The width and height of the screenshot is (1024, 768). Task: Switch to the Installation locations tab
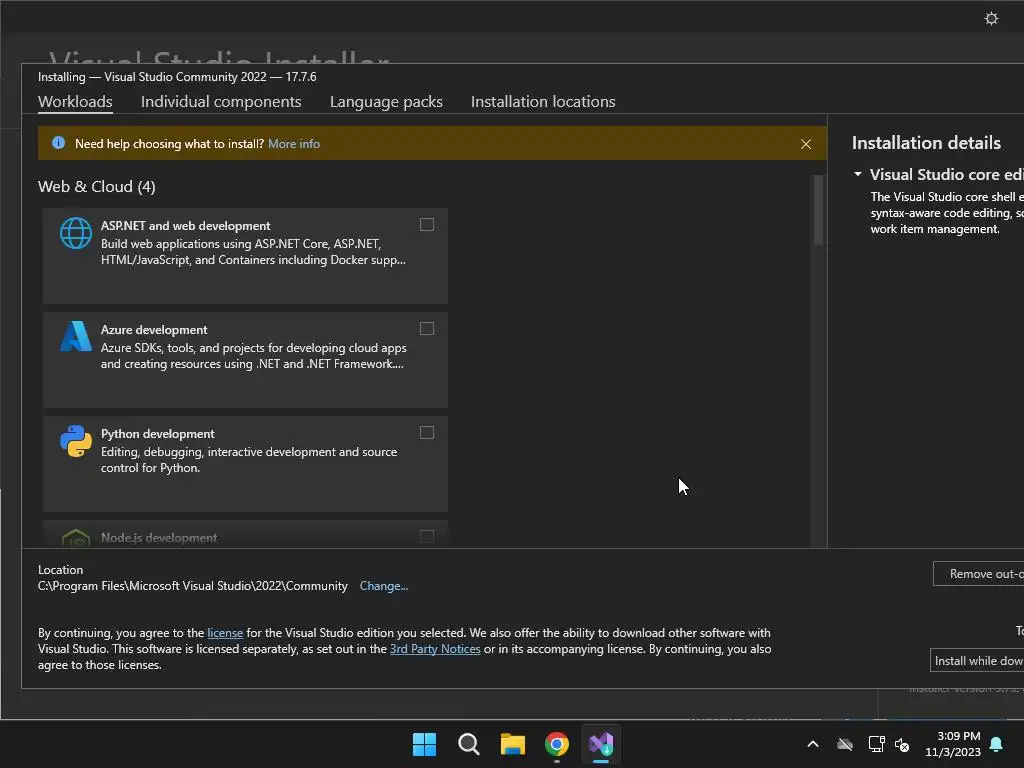[x=543, y=102]
